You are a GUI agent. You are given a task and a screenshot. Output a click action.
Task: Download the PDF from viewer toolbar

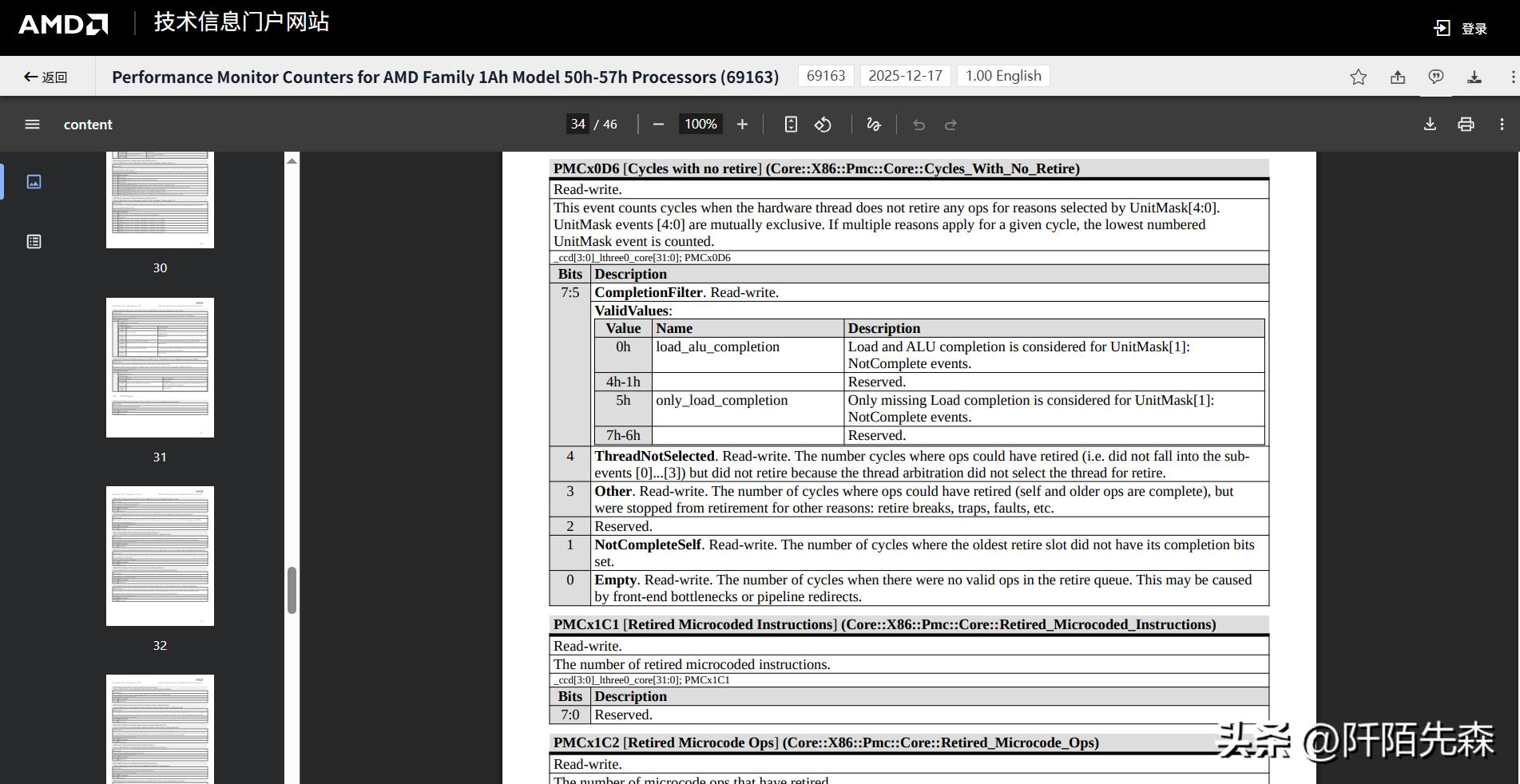[x=1430, y=125]
